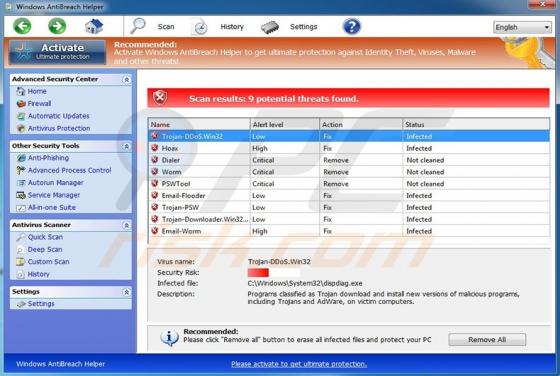The width and height of the screenshot is (560, 376).
Task: Click the green back arrow icon
Action: coord(22,26)
